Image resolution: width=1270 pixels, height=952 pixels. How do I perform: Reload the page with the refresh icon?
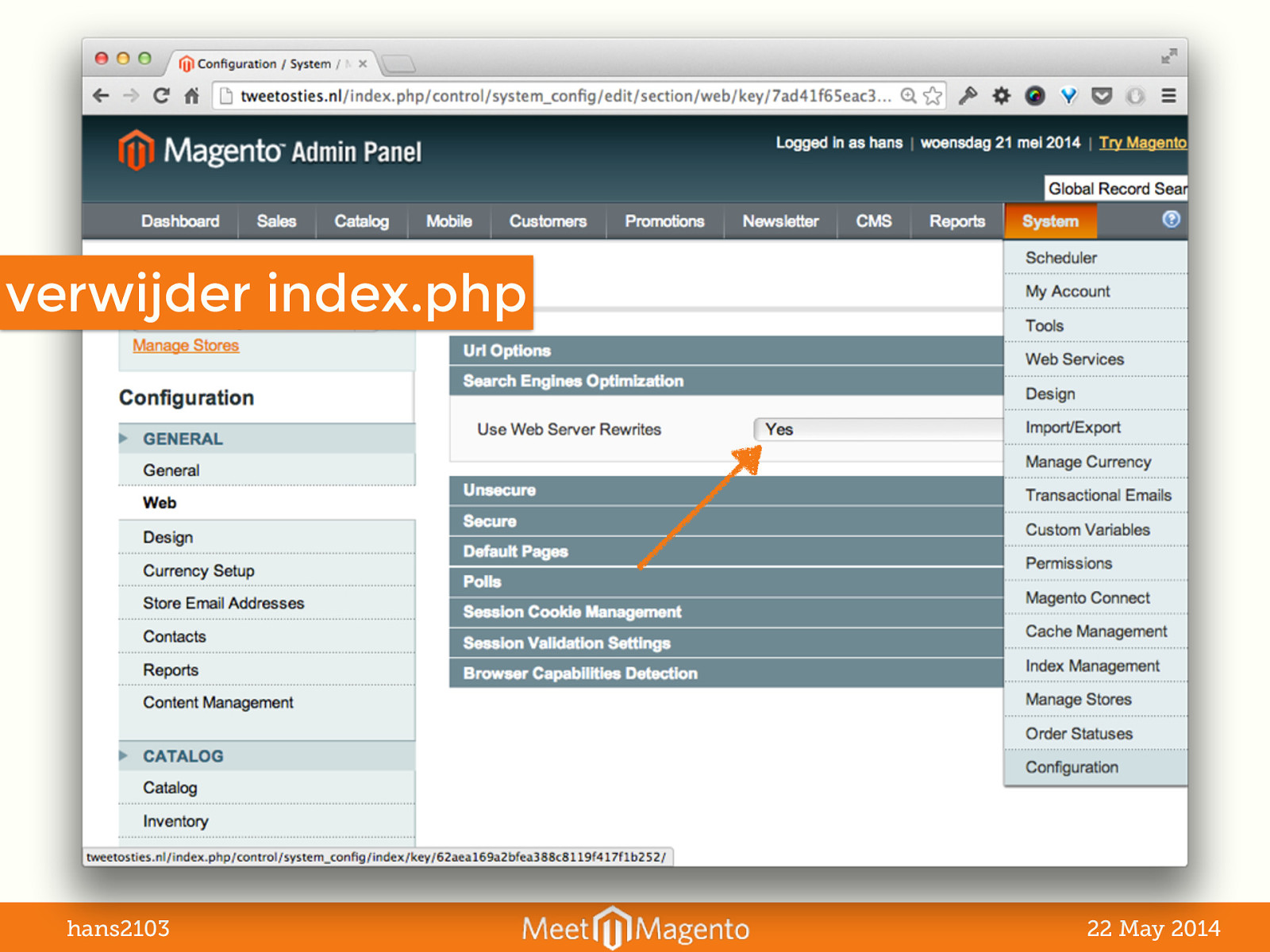[x=161, y=96]
